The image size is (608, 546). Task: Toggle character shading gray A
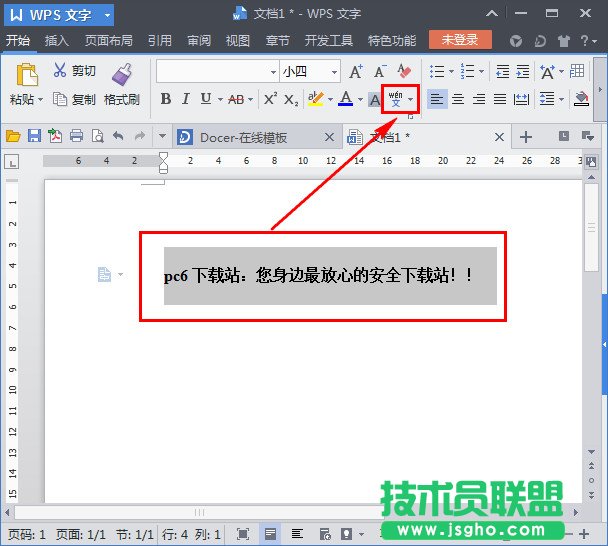coord(374,100)
